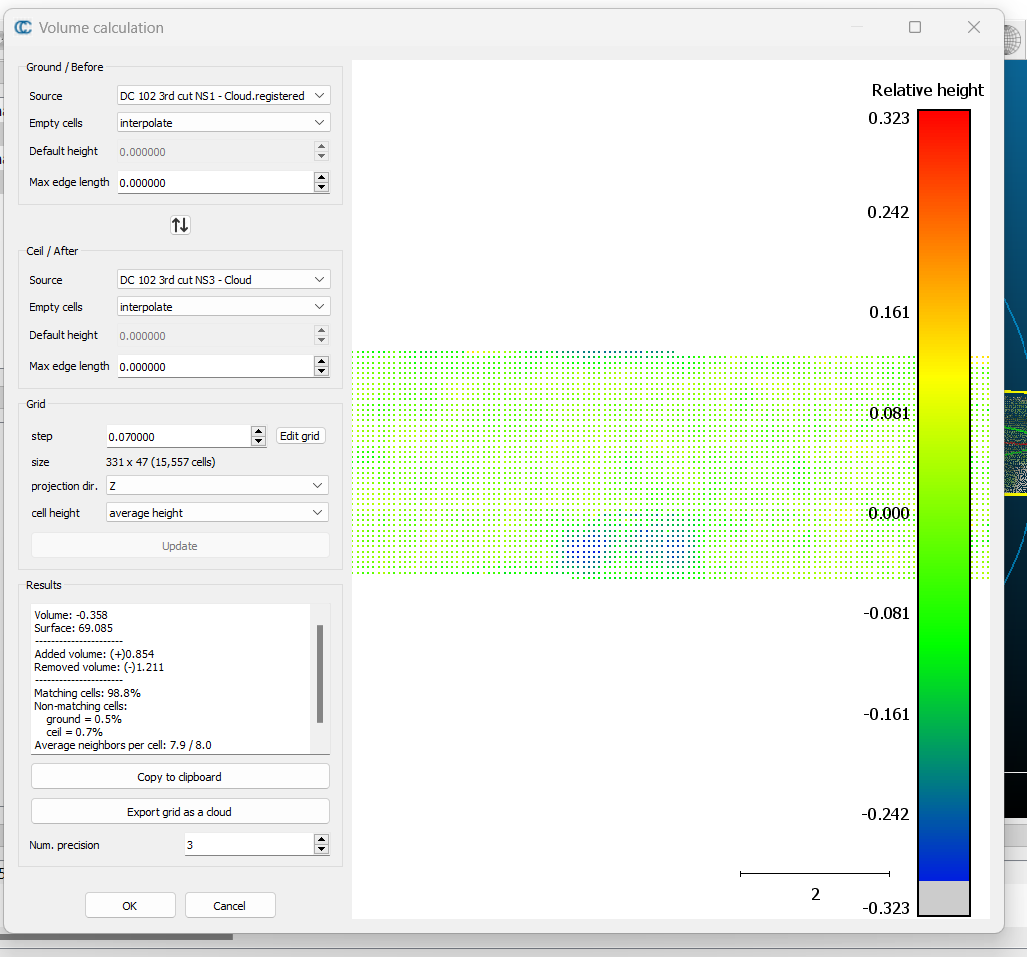
Task: Maximize the Volume calculation dialog
Action: click(x=914, y=28)
